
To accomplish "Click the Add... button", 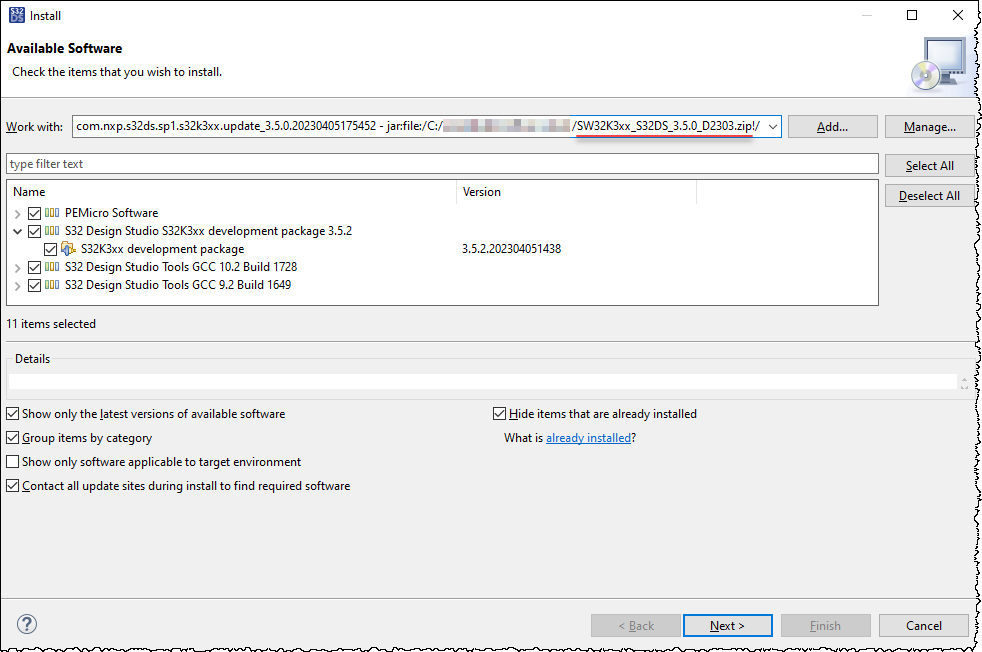I will click(x=832, y=127).
